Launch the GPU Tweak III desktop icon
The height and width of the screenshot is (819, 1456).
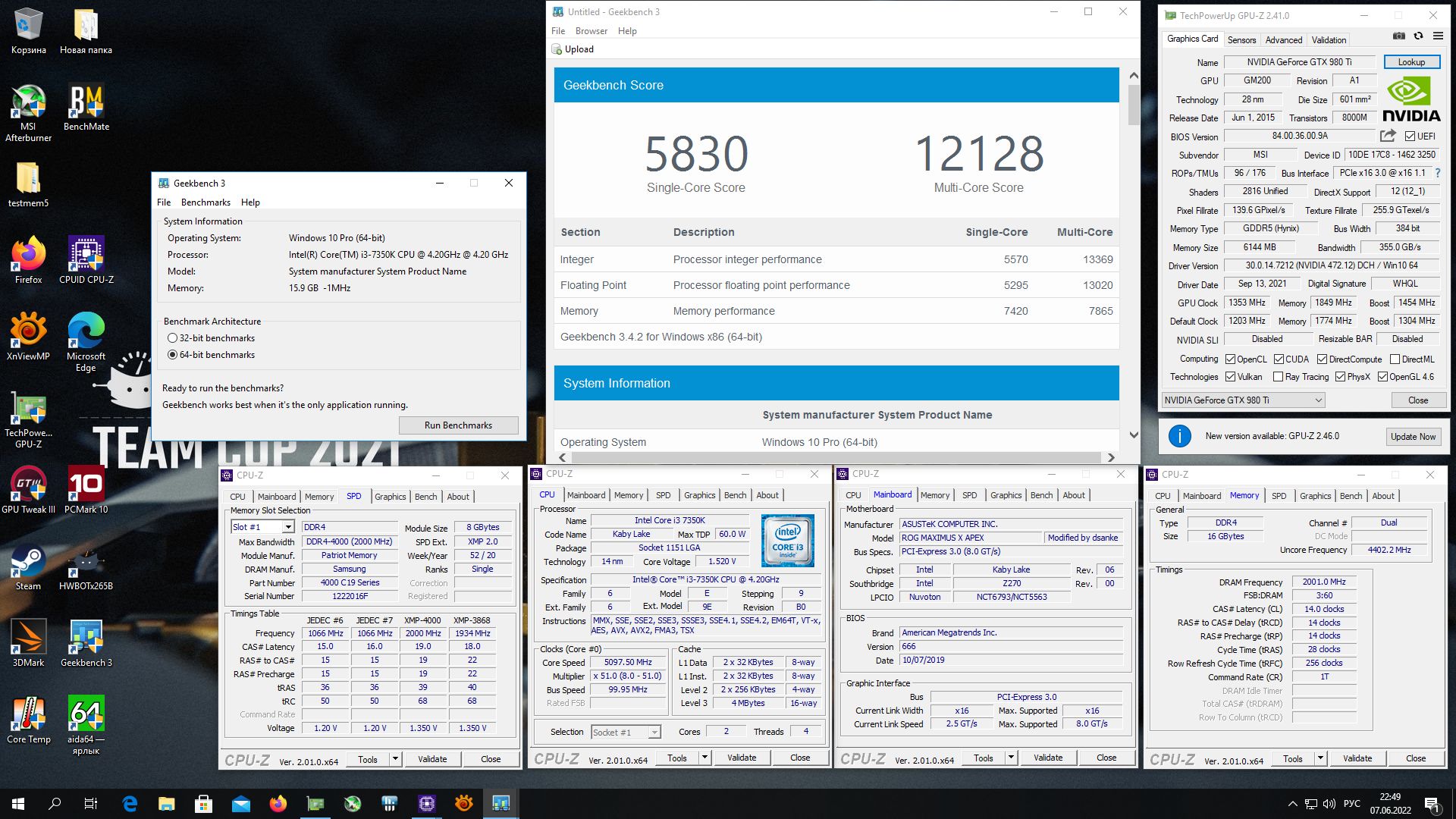click(x=28, y=490)
